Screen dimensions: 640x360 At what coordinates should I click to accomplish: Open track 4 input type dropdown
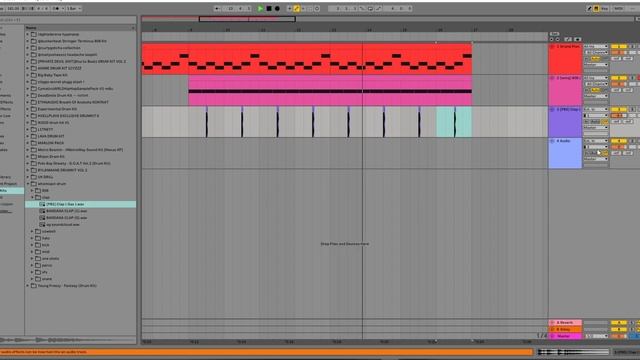596,141
